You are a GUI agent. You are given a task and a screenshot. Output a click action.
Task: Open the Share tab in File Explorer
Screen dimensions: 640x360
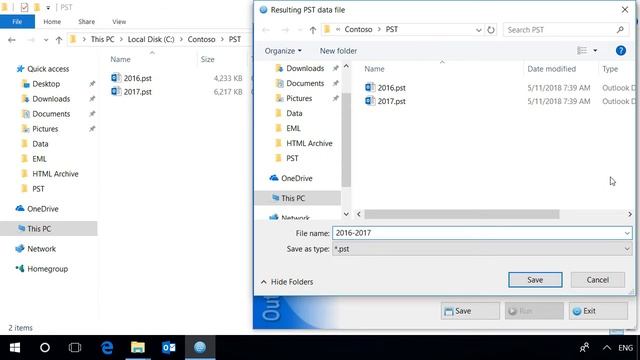coord(87,22)
